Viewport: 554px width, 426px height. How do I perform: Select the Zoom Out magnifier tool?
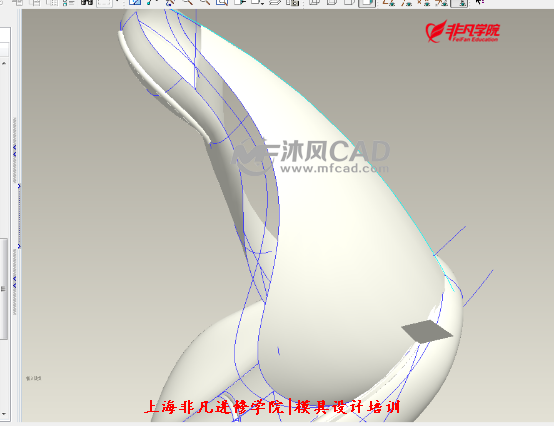(205, 2)
